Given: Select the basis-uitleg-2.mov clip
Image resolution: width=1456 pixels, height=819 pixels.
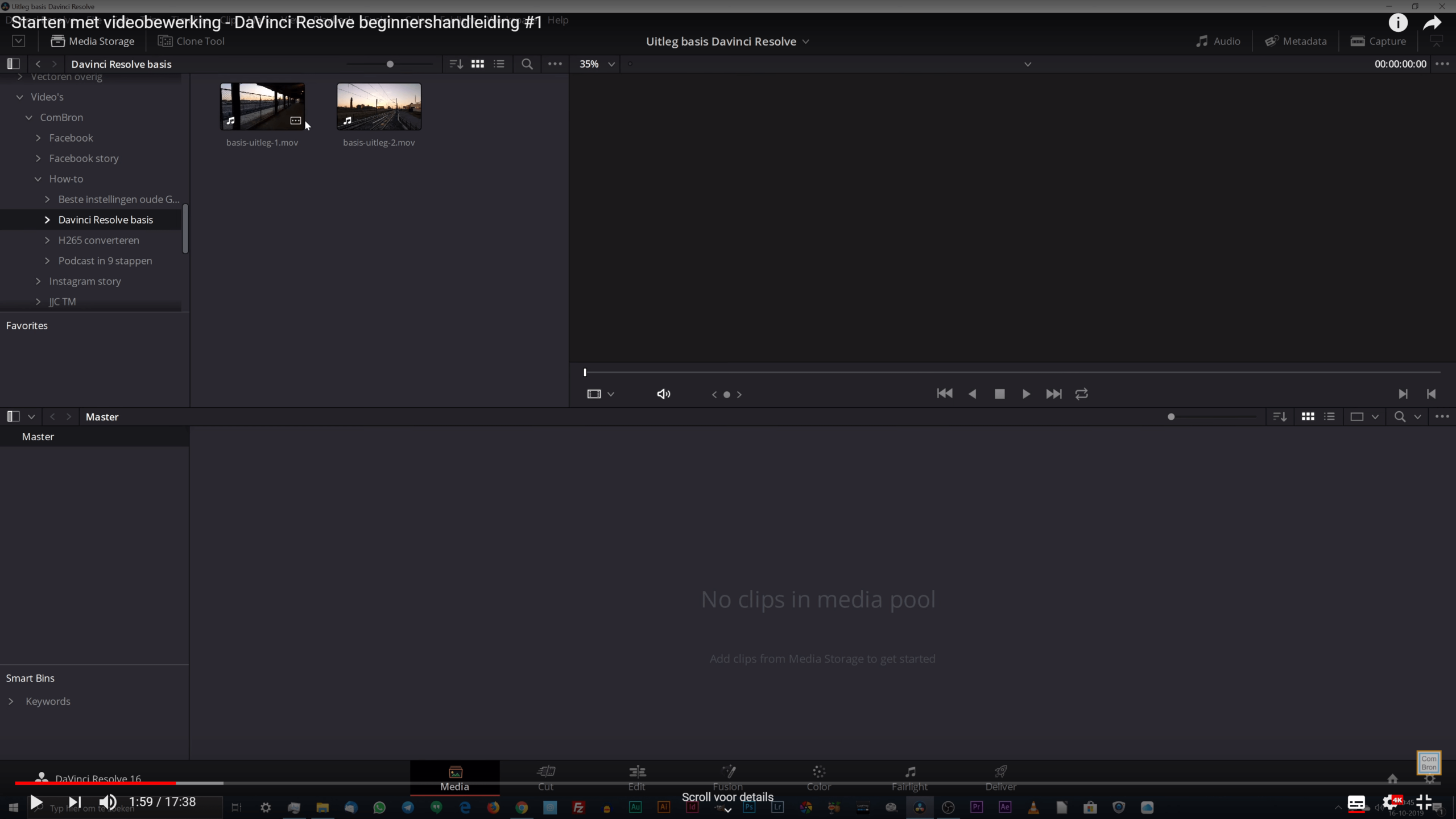Looking at the screenshot, I should [378, 106].
